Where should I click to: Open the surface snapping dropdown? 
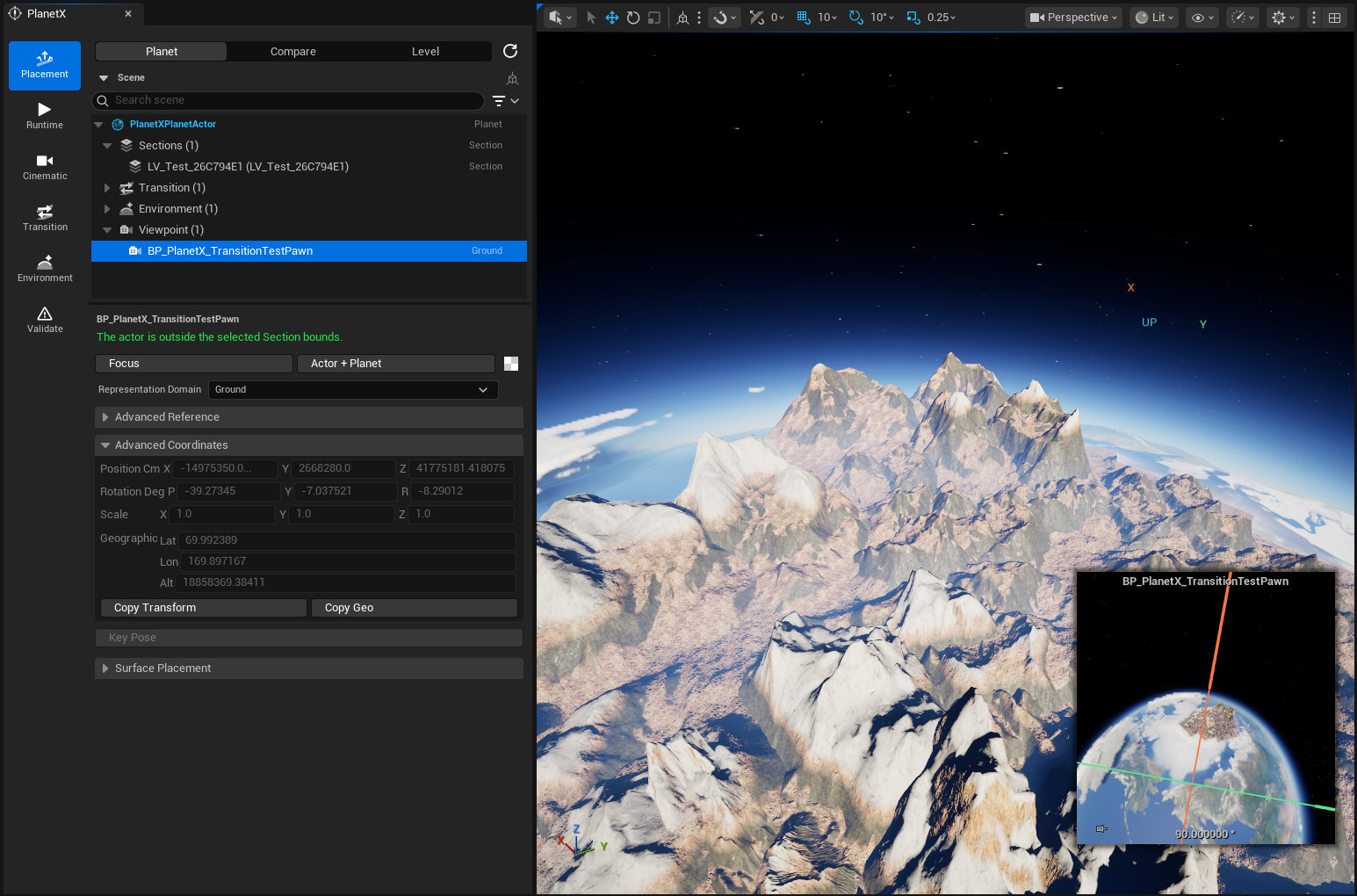[x=725, y=18]
